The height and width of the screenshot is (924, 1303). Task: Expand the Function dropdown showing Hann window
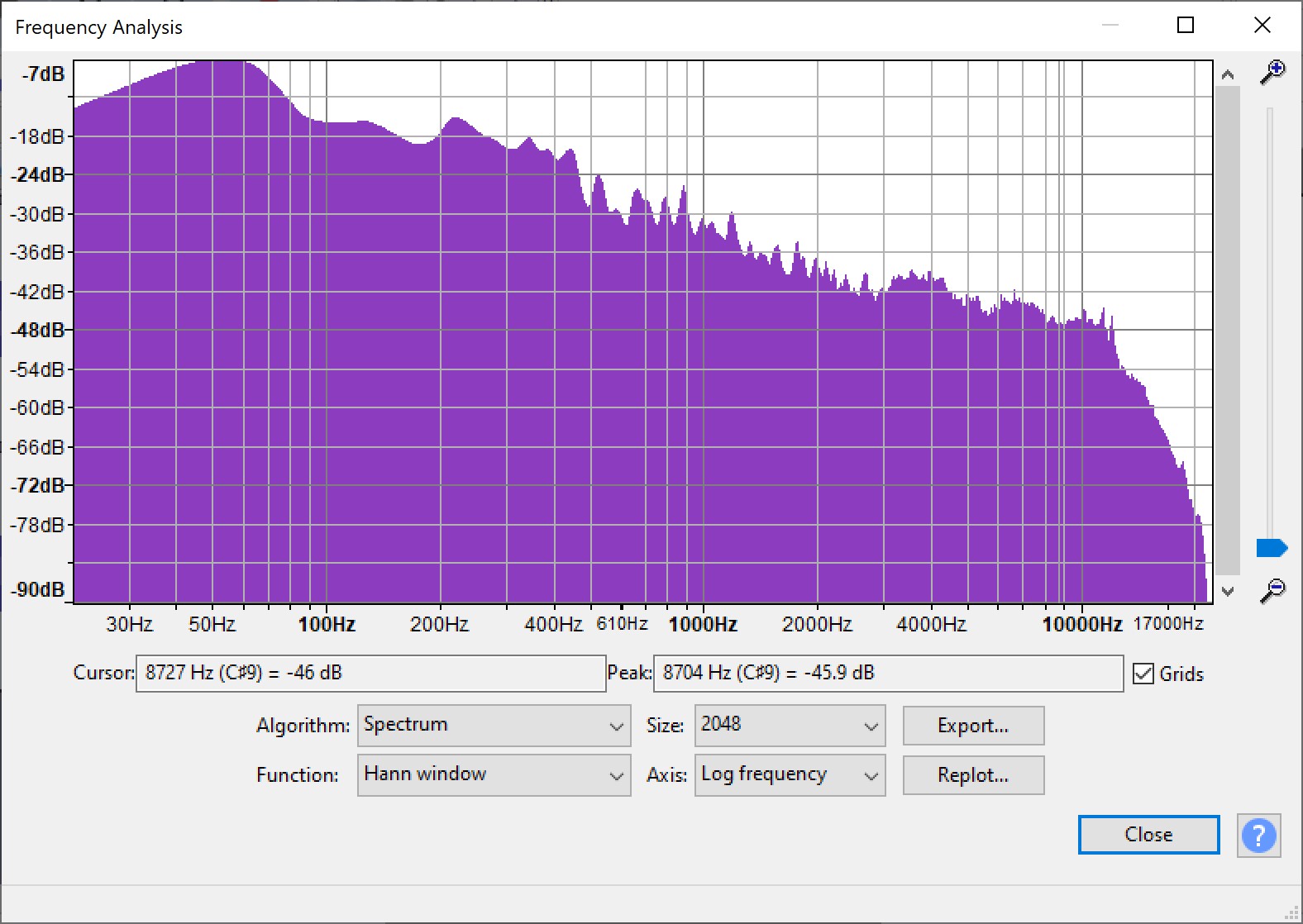click(x=494, y=775)
